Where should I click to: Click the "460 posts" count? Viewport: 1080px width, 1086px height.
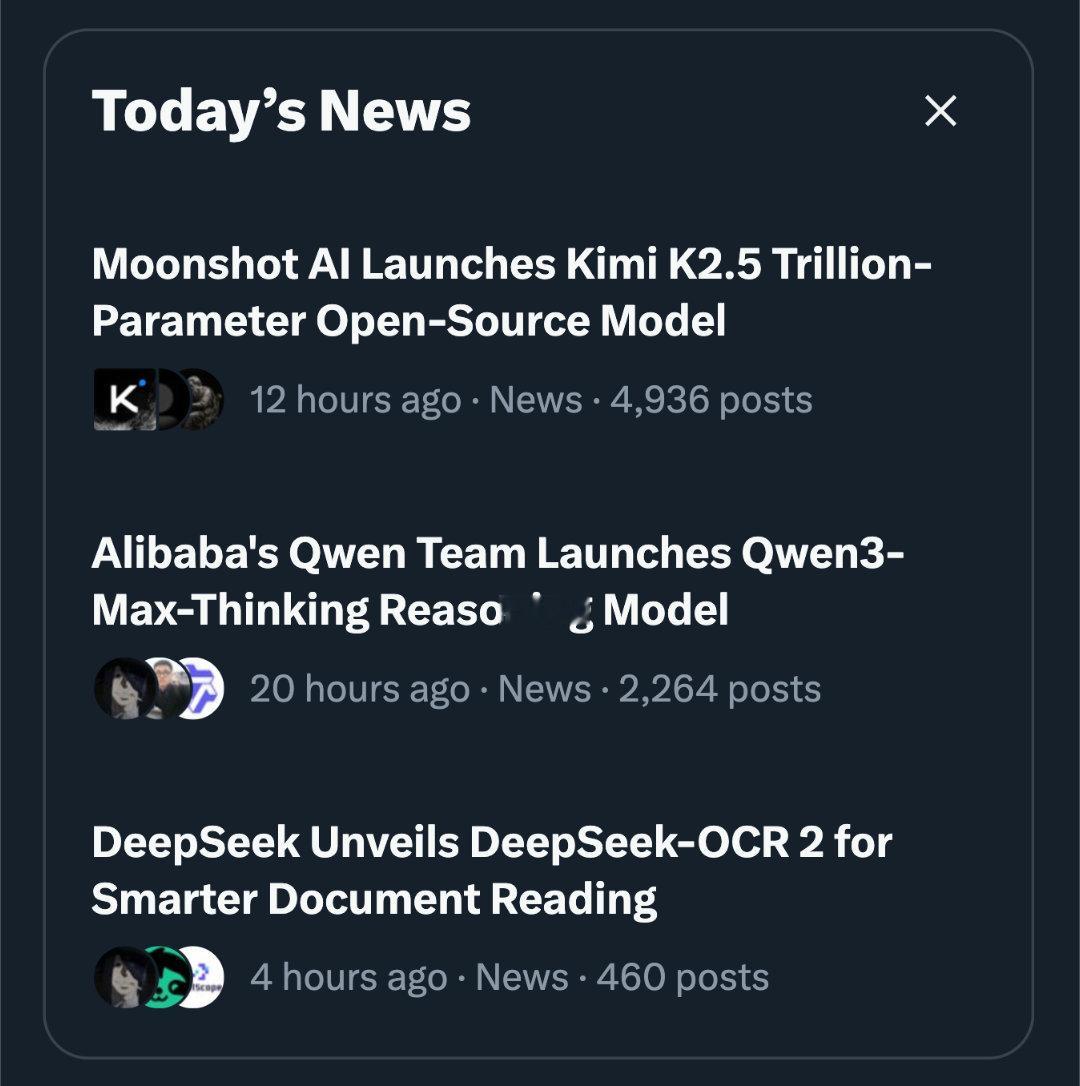pyautogui.click(x=683, y=978)
